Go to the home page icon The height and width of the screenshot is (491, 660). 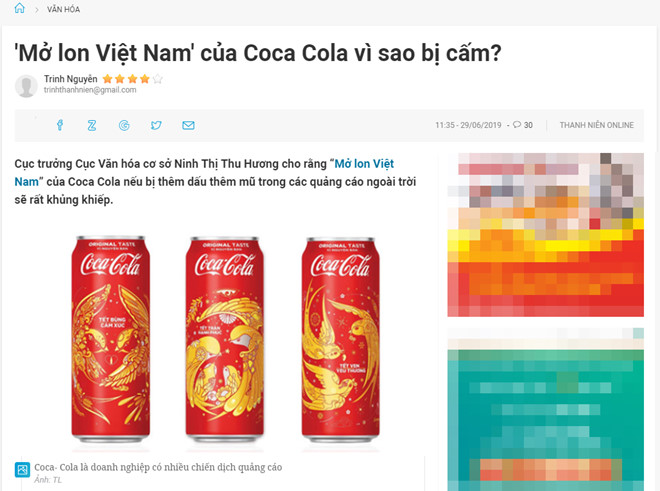[19, 8]
